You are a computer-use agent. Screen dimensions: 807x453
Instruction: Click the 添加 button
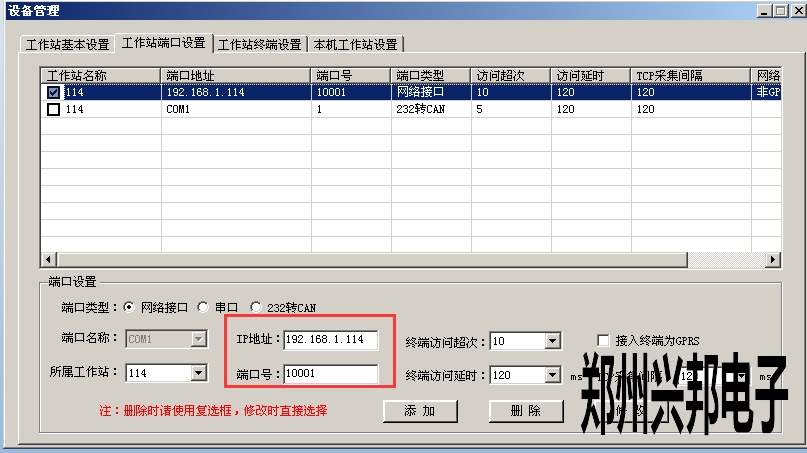coord(420,411)
